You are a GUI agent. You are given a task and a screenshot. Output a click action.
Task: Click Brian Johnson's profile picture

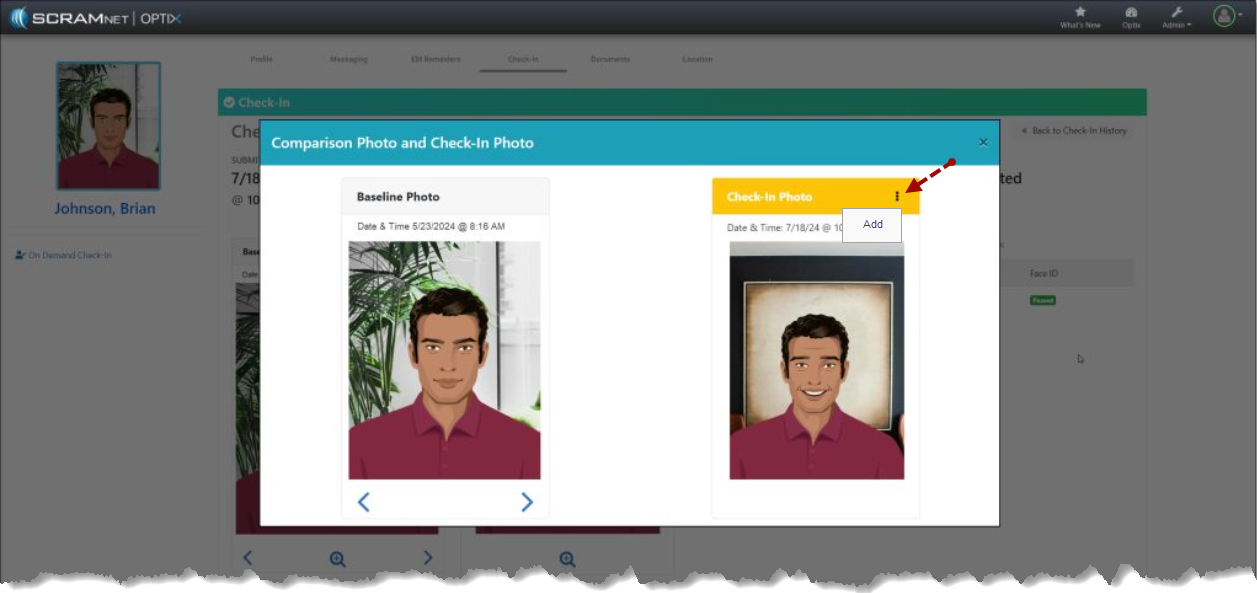tap(108, 126)
